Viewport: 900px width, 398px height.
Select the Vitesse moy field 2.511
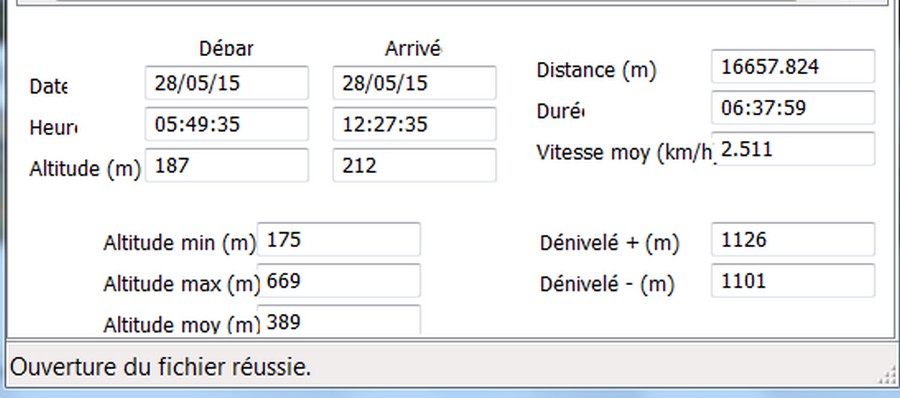tap(793, 149)
